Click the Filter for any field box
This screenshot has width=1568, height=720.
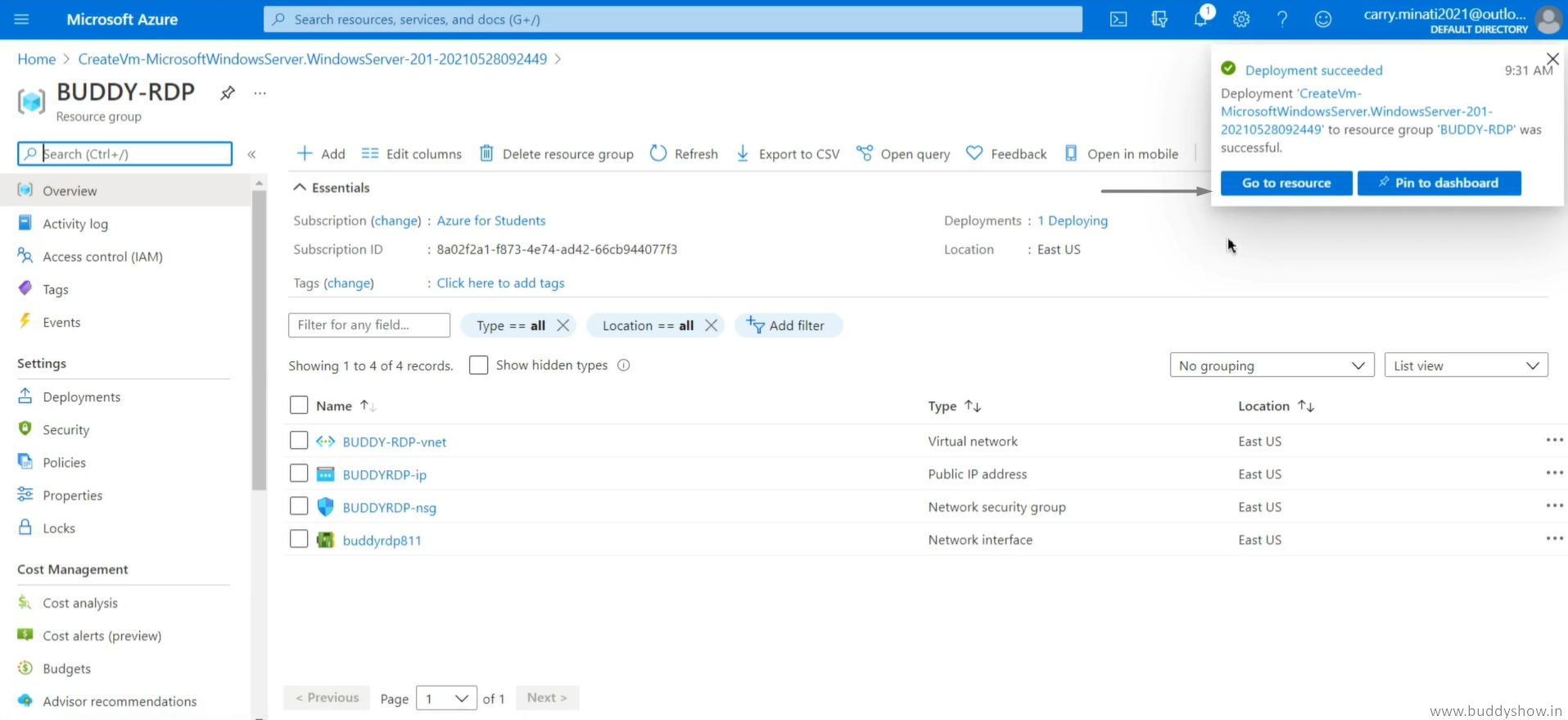(369, 325)
